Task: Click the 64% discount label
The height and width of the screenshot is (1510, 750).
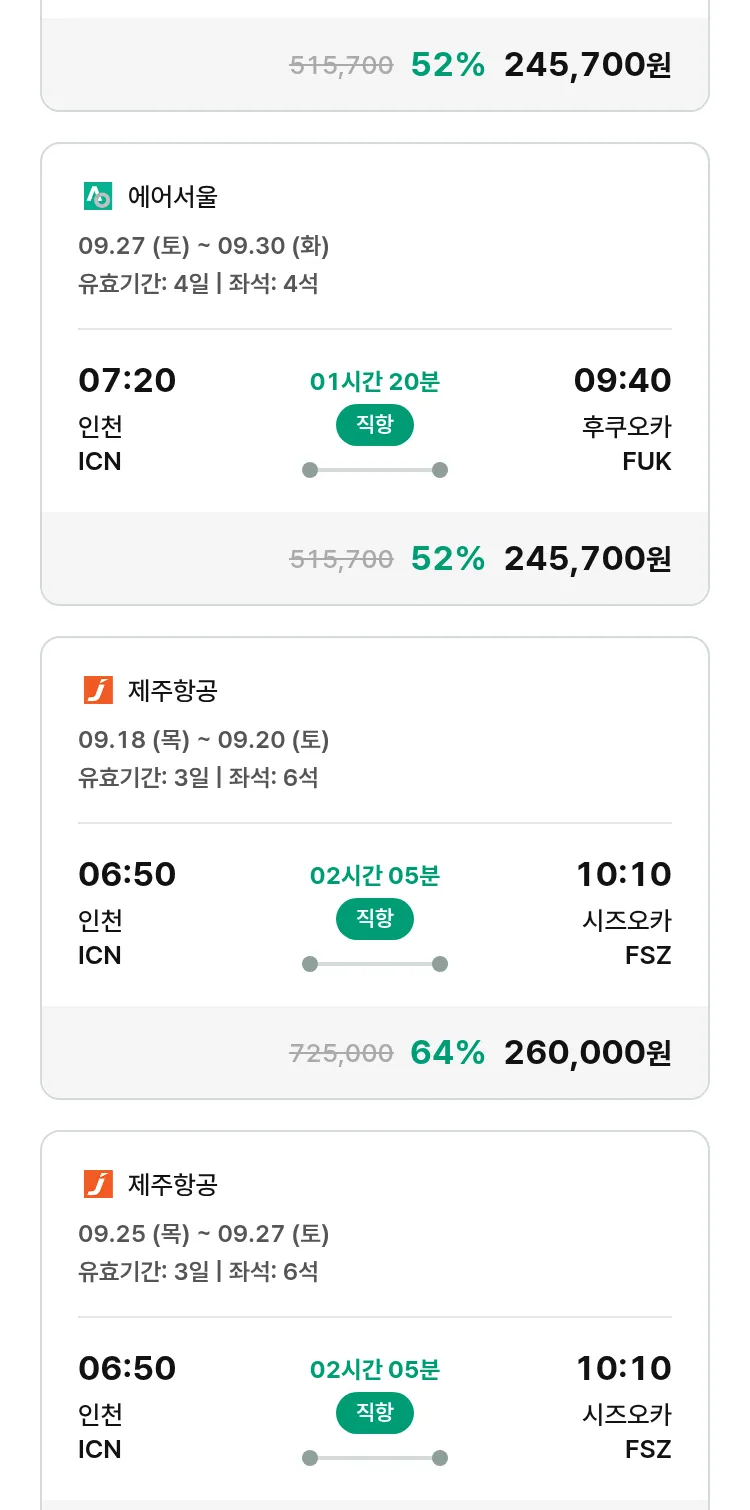Action: coord(447,1052)
